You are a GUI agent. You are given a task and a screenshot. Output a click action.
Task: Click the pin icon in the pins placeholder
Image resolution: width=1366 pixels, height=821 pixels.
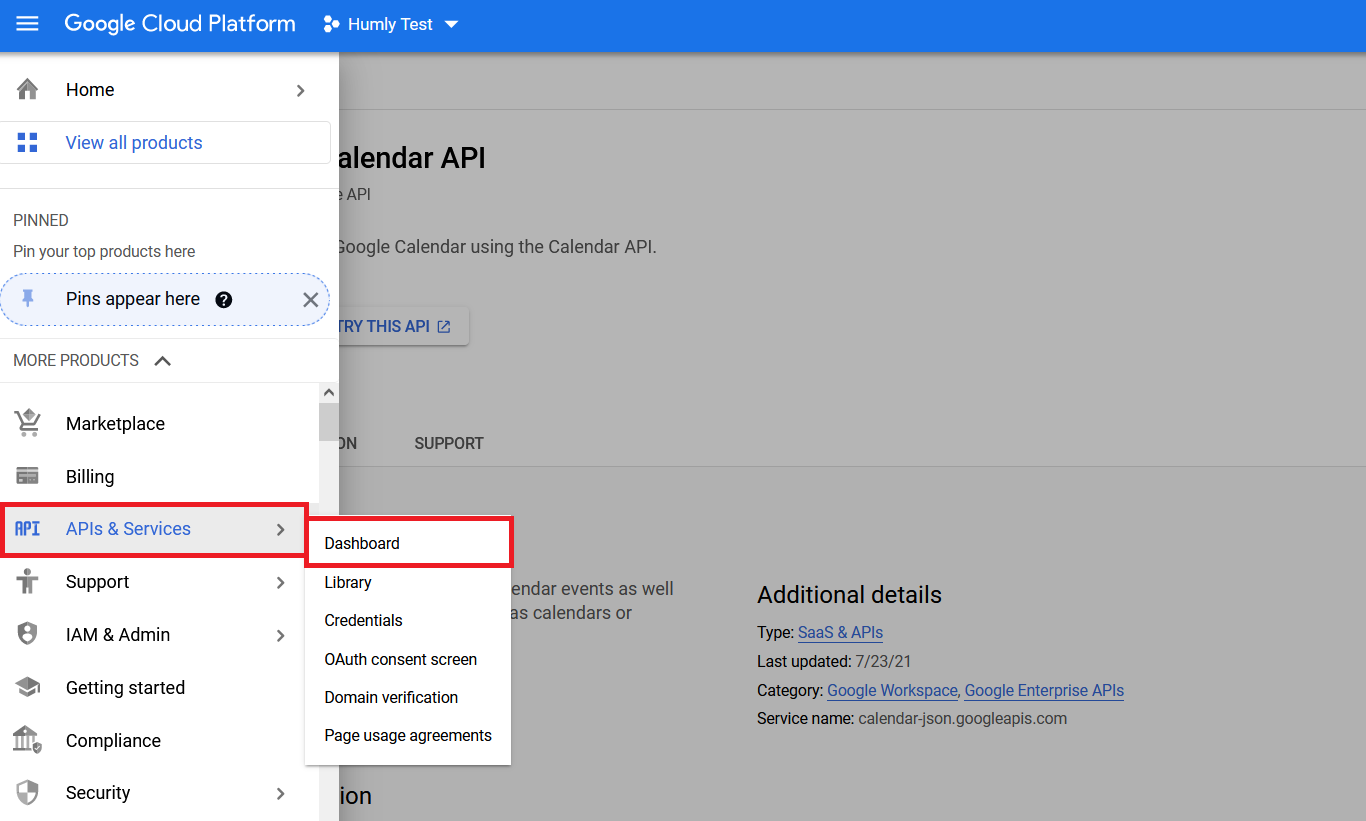27,299
